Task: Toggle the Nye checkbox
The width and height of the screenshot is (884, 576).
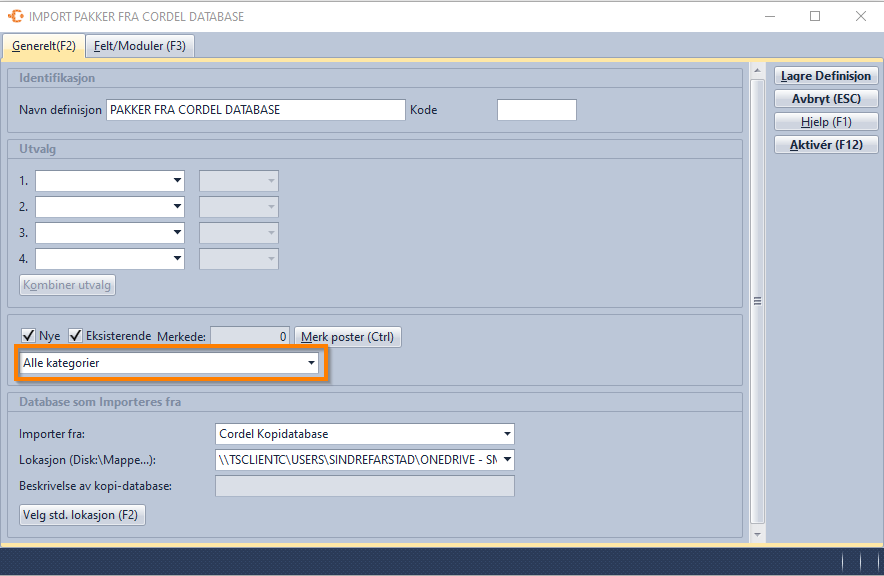Action: coord(29,336)
